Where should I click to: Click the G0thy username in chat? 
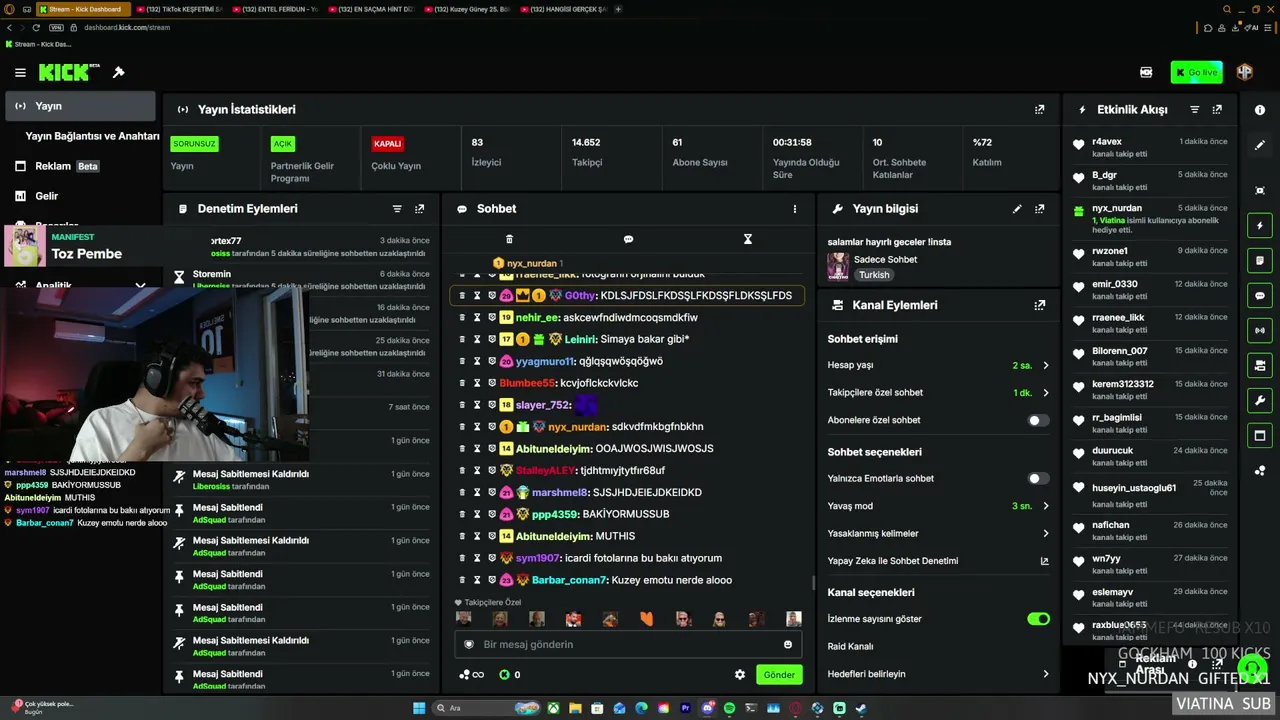580,295
